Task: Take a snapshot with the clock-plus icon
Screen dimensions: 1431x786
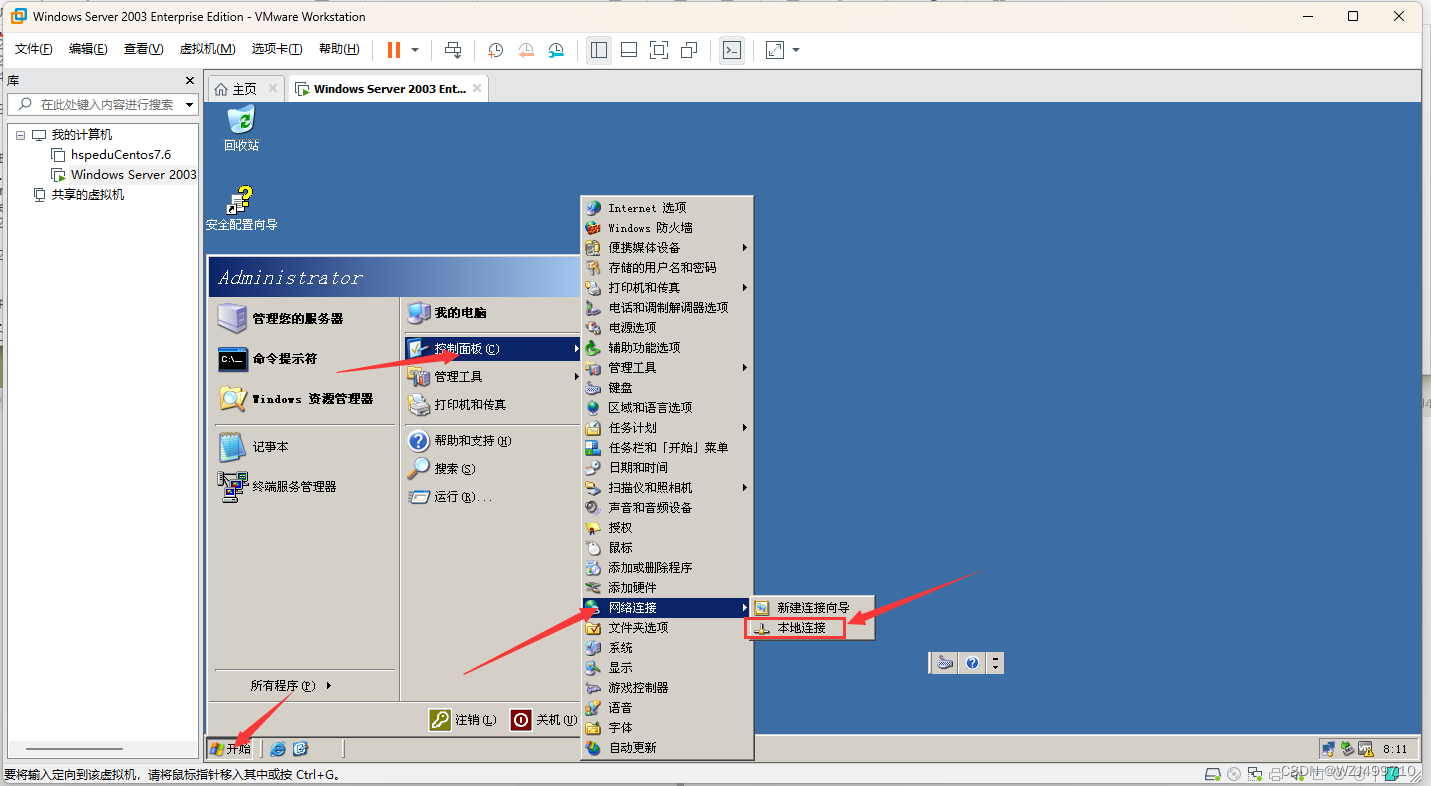Action: click(x=495, y=49)
